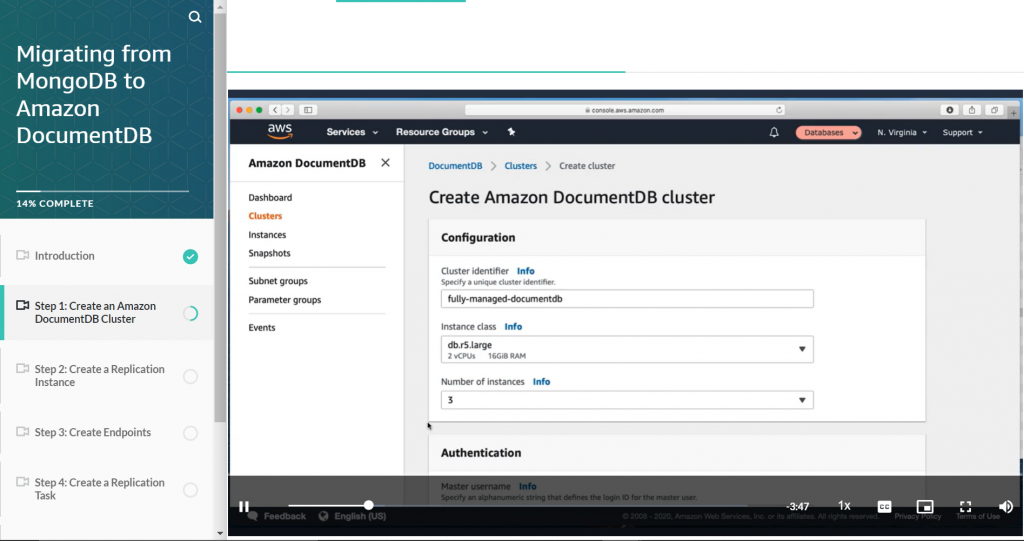
Task: Change the 1x playback speed
Action: tap(844, 506)
